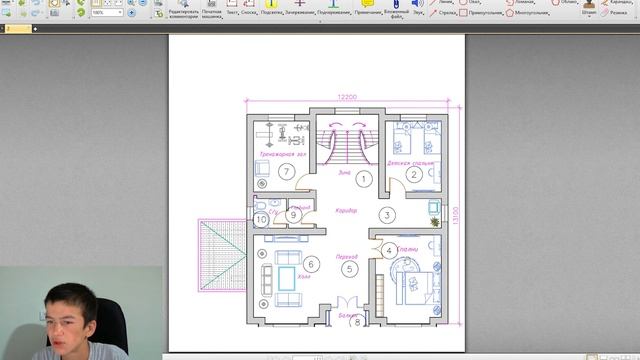Viewport: 640px width, 360px height.
Task: Select the Rectangle tool (Прямоугольник)
Action: tap(481, 13)
